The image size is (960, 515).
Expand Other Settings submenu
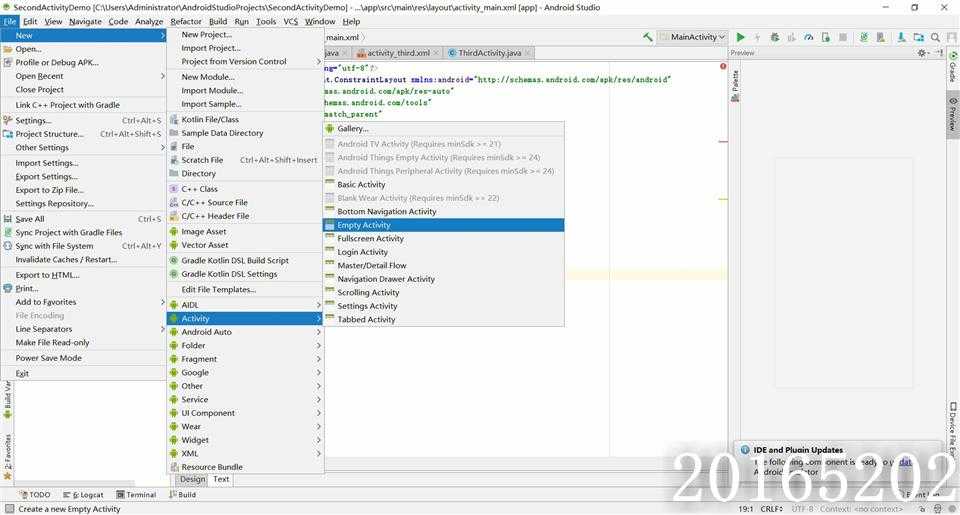point(84,148)
